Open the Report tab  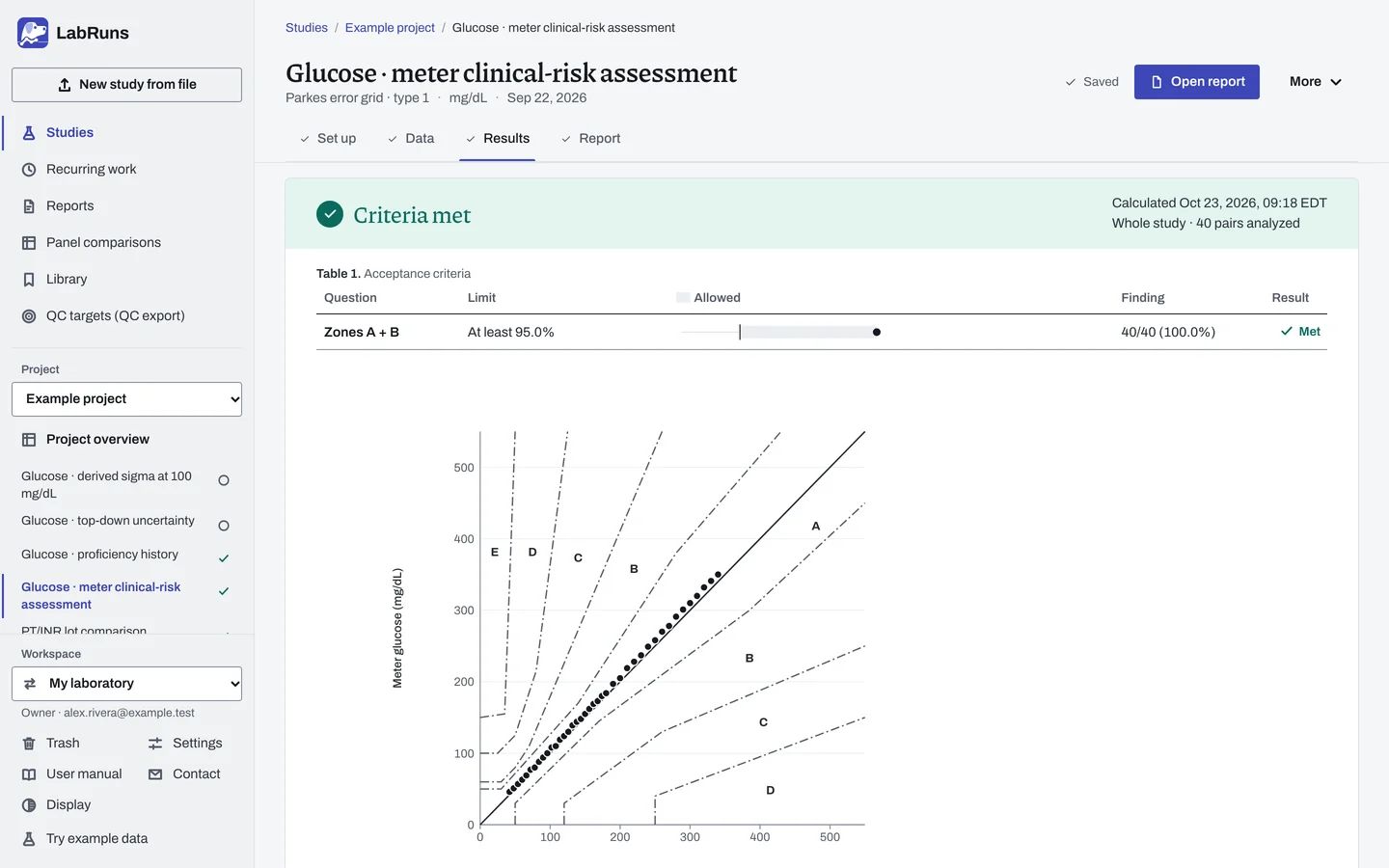tap(590, 139)
